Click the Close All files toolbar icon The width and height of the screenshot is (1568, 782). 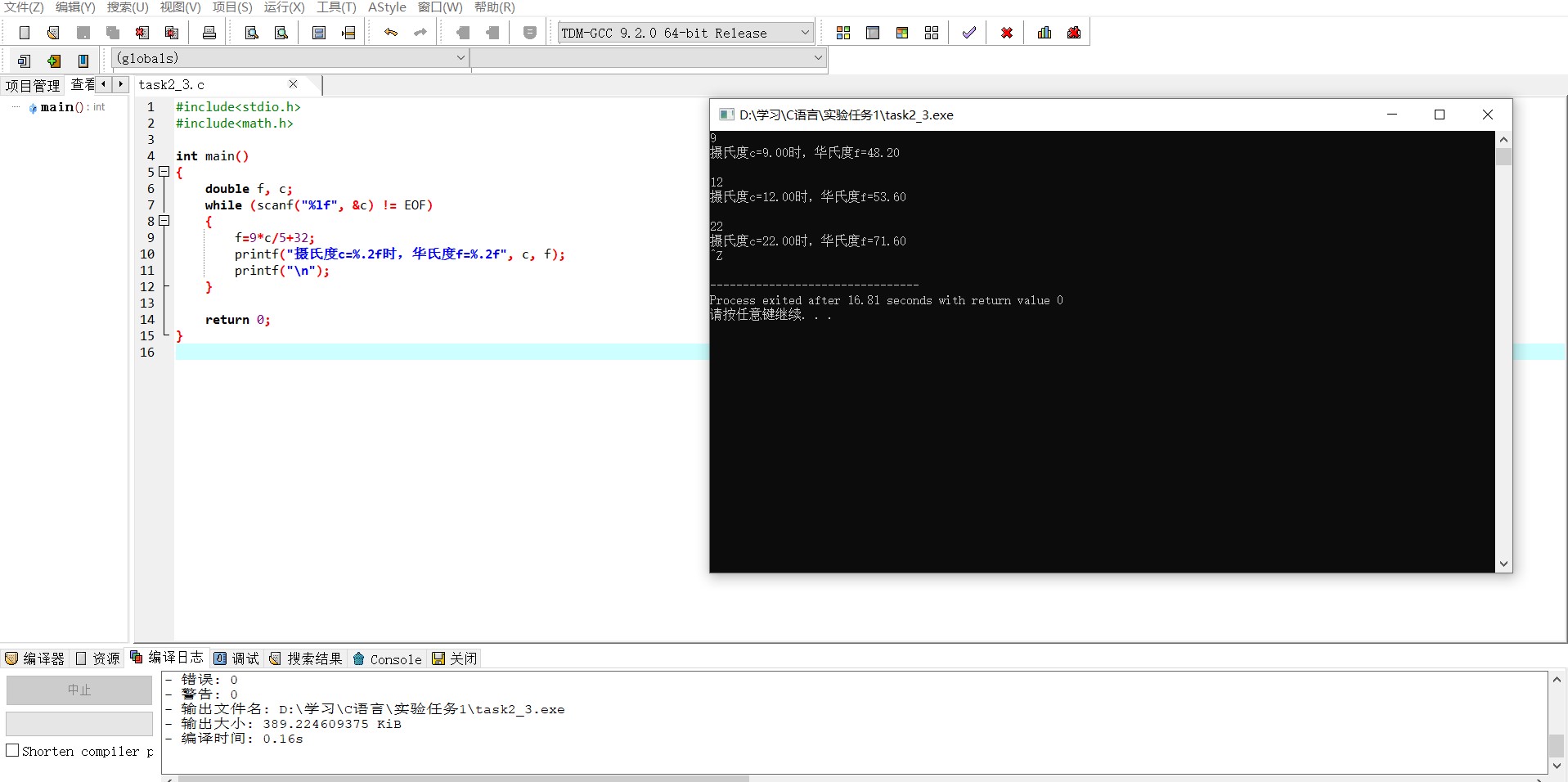172,33
